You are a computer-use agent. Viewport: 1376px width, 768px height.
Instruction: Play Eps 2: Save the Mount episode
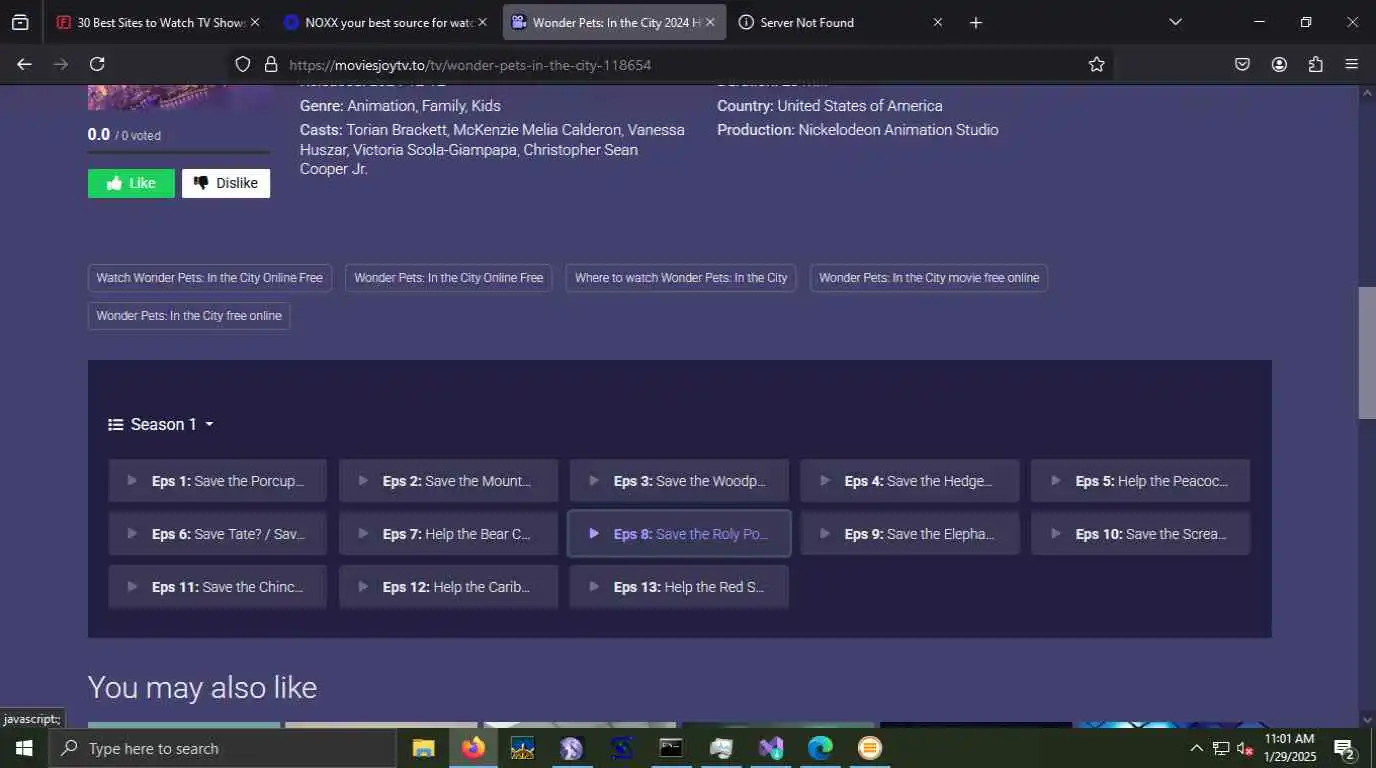point(448,481)
